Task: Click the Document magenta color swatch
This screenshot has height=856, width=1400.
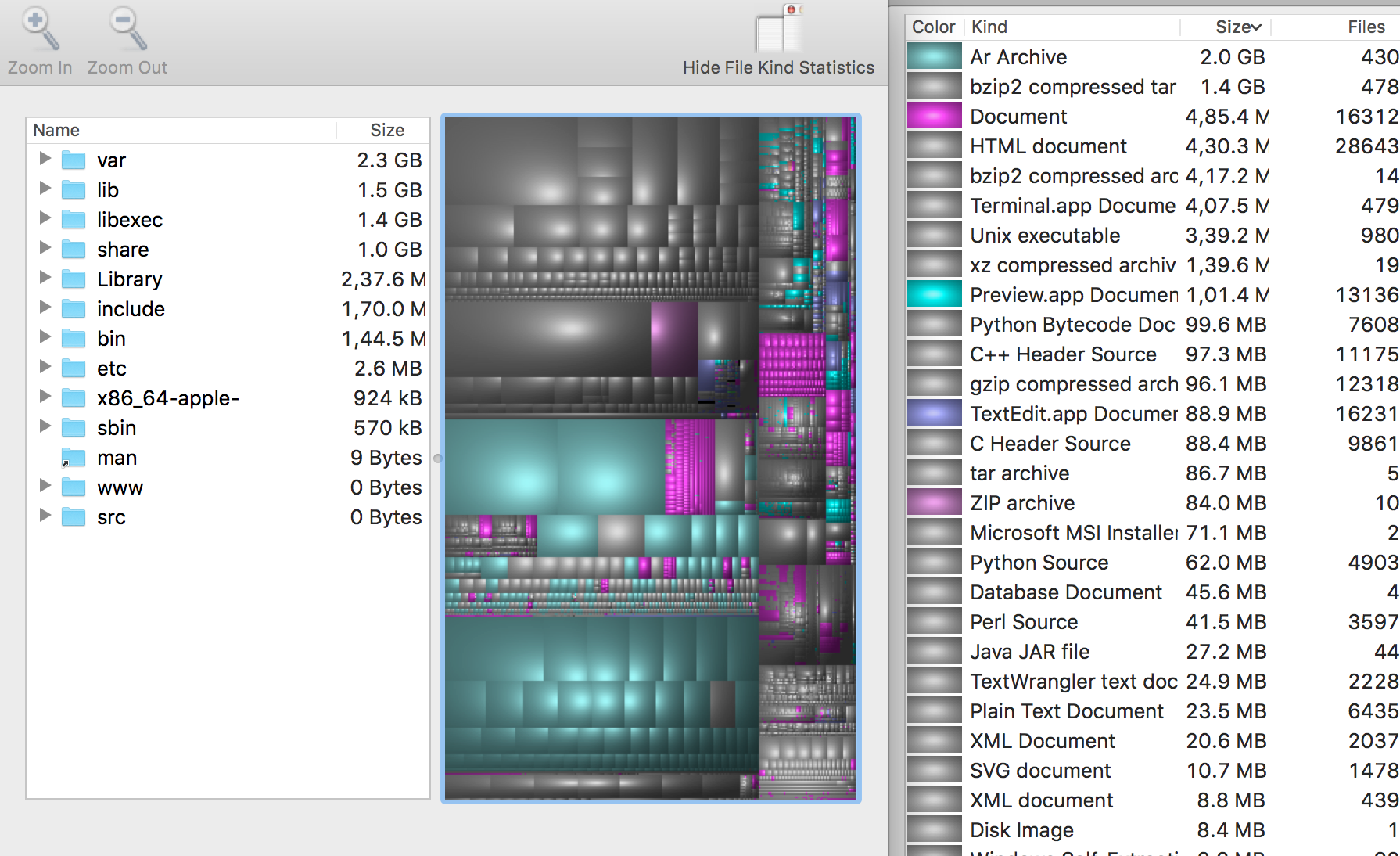Action: pyautogui.click(x=934, y=116)
